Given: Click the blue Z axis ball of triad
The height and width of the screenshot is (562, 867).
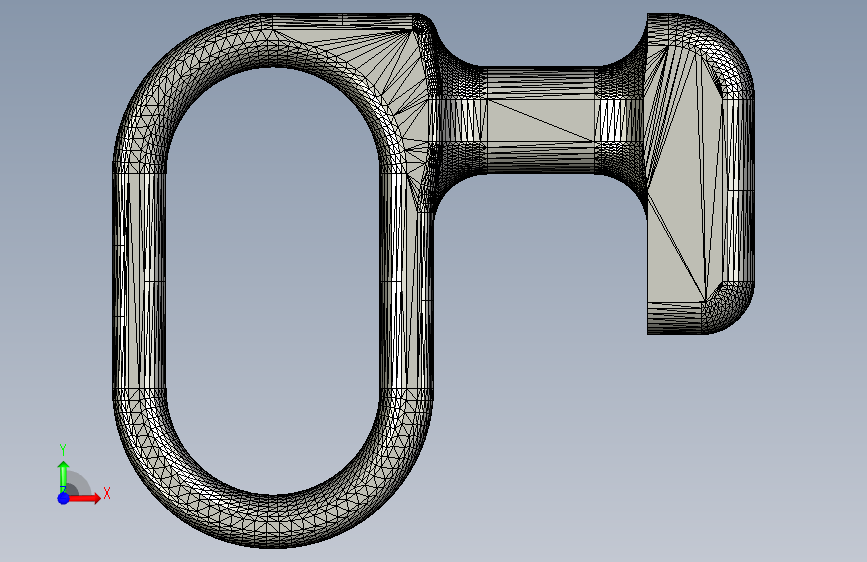Looking at the screenshot, I should pos(64,498).
